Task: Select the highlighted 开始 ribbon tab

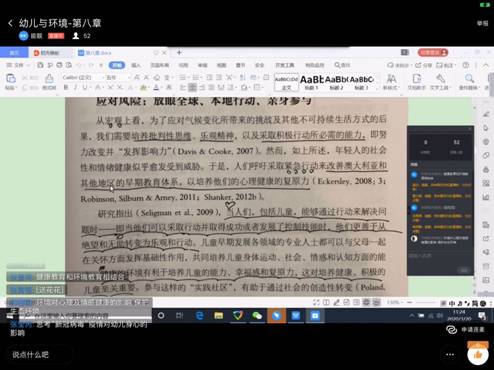Action: (116, 65)
